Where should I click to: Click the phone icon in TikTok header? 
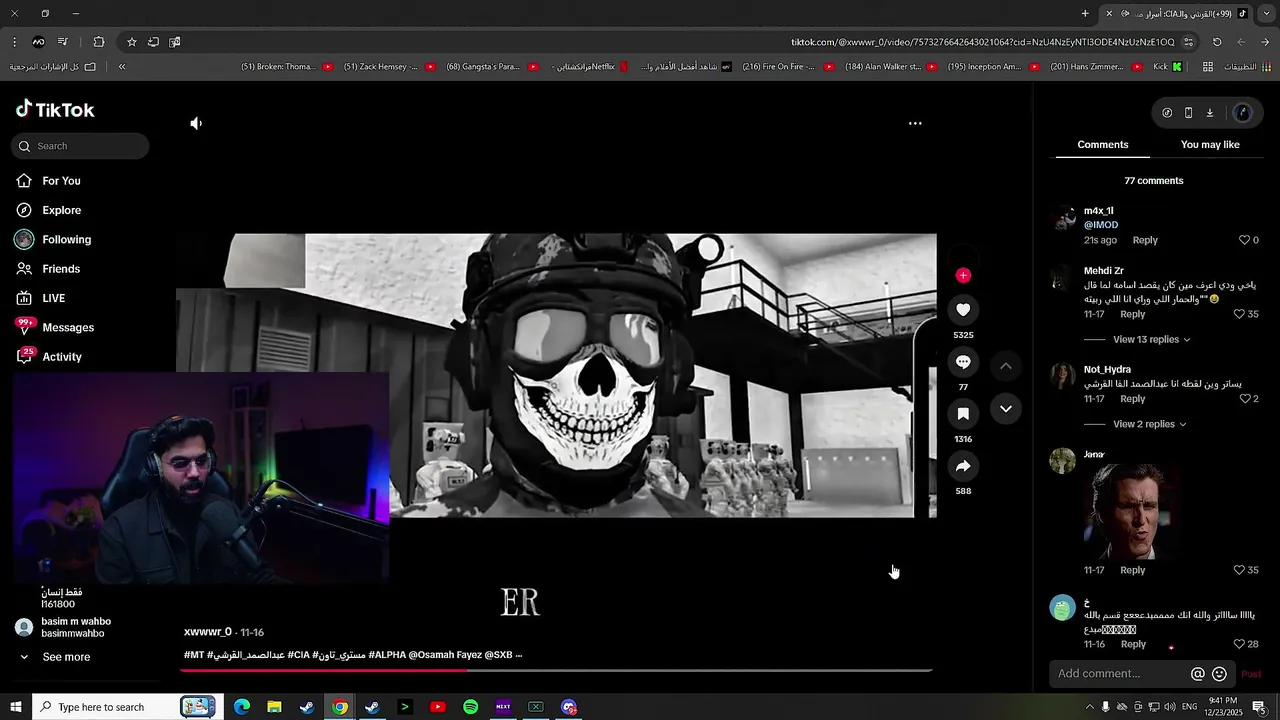point(1188,113)
